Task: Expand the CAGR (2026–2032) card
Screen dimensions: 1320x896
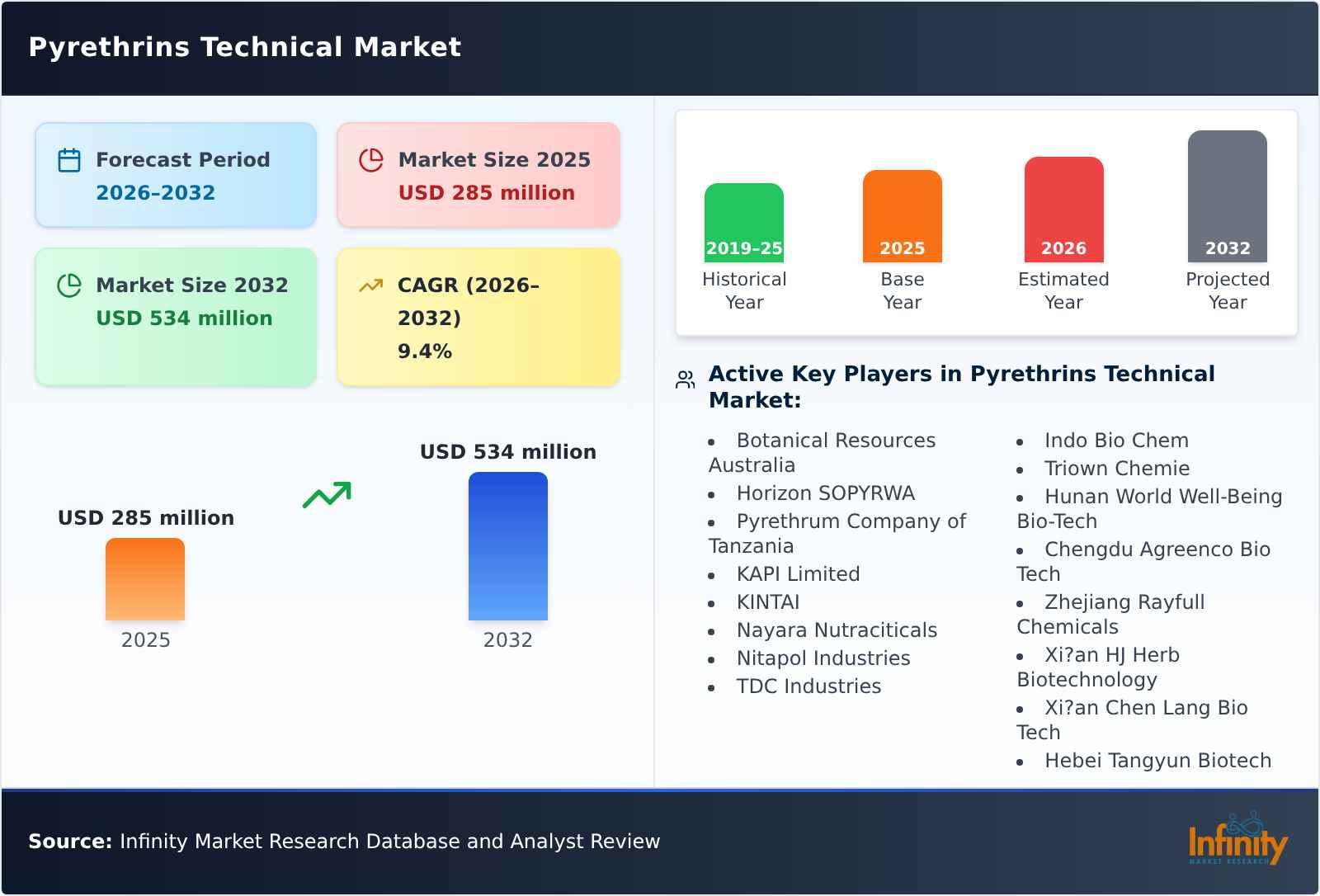Action: click(477, 316)
